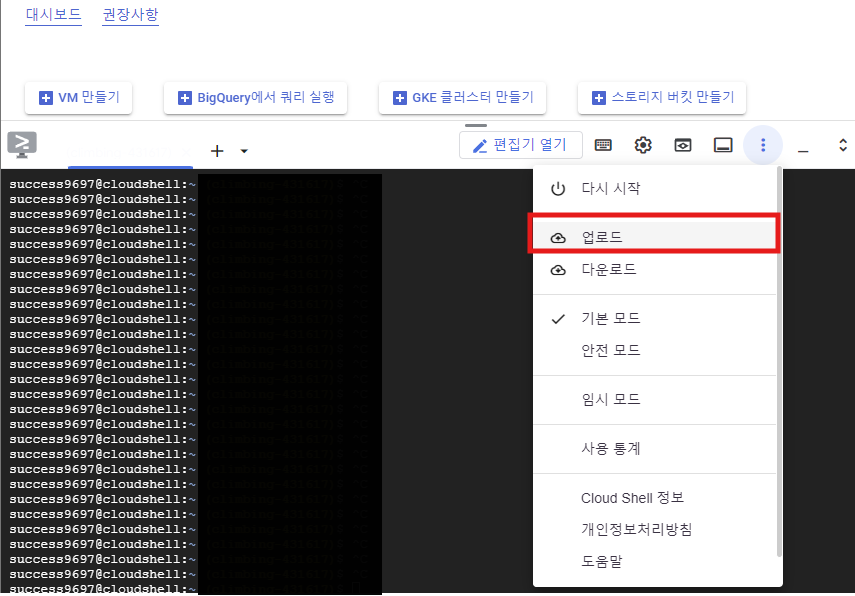Select 다시 시작 from the menu

[x=654, y=189]
